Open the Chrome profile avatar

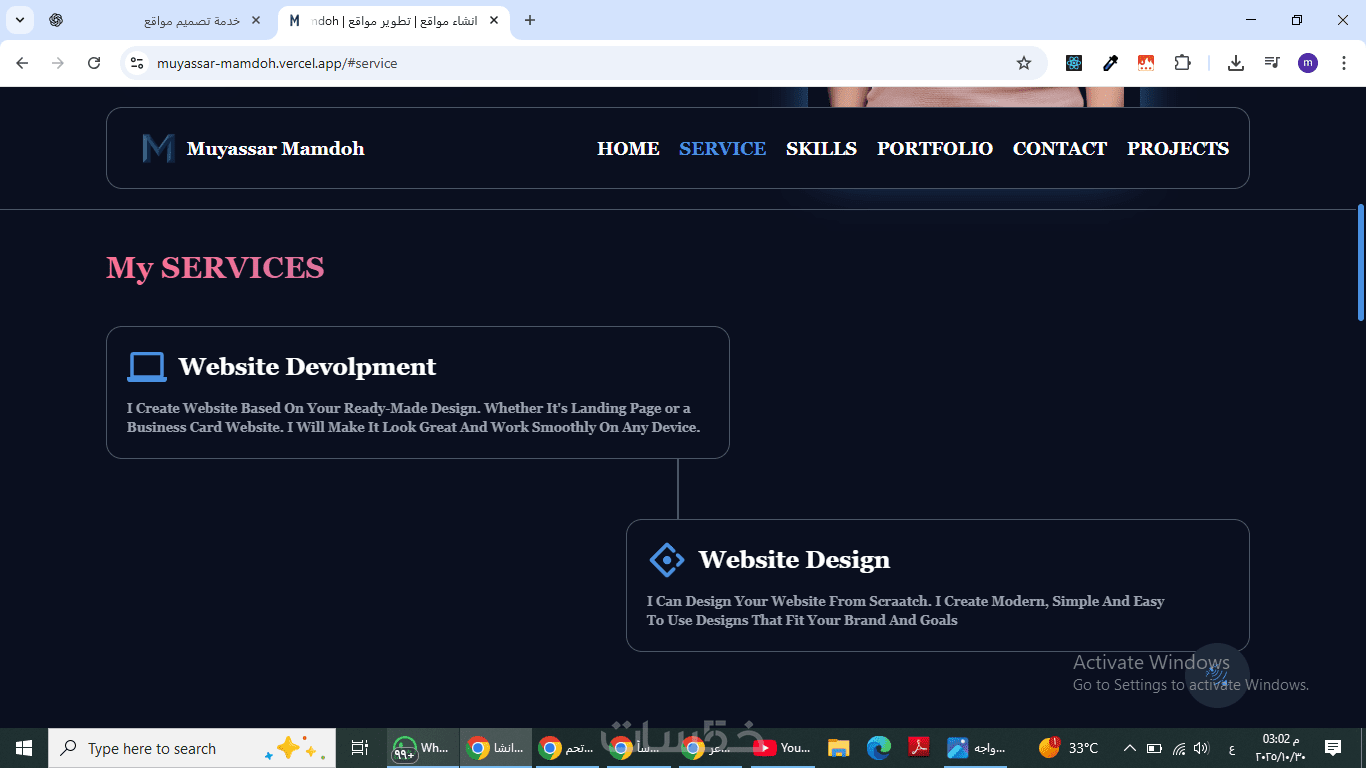pos(1308,63)
